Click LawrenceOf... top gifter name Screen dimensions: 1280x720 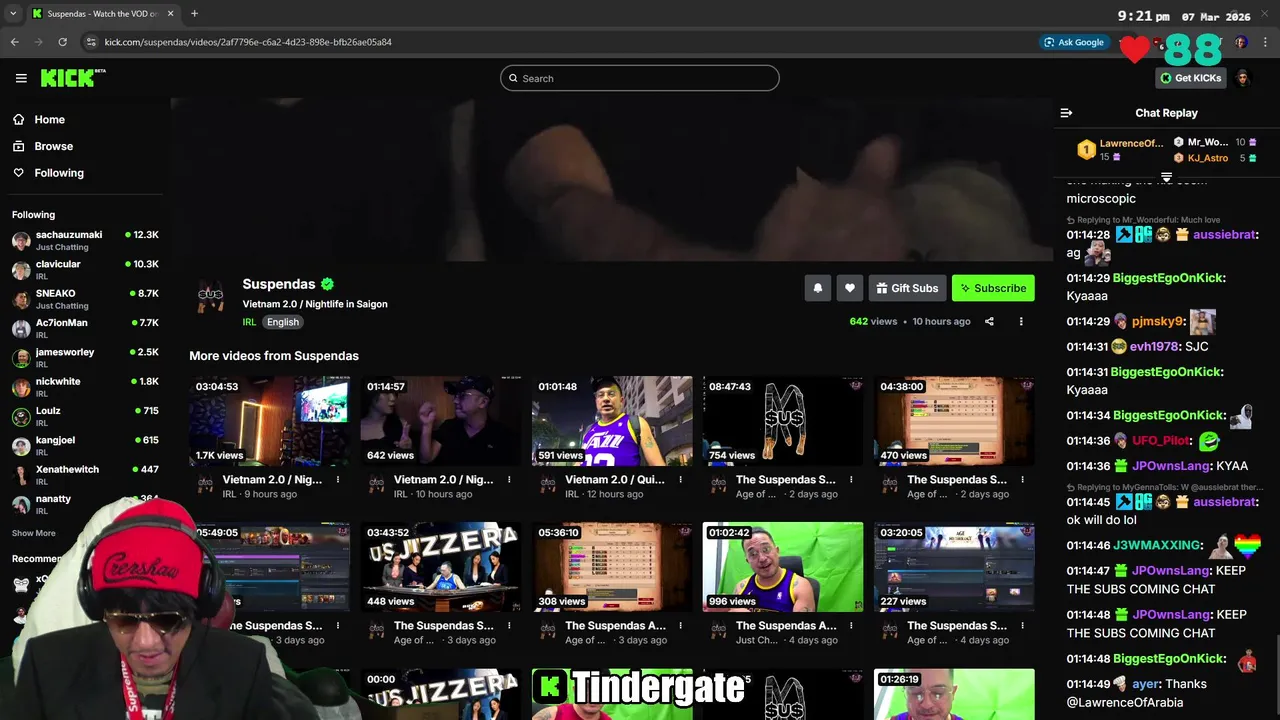click(1131, 143)
